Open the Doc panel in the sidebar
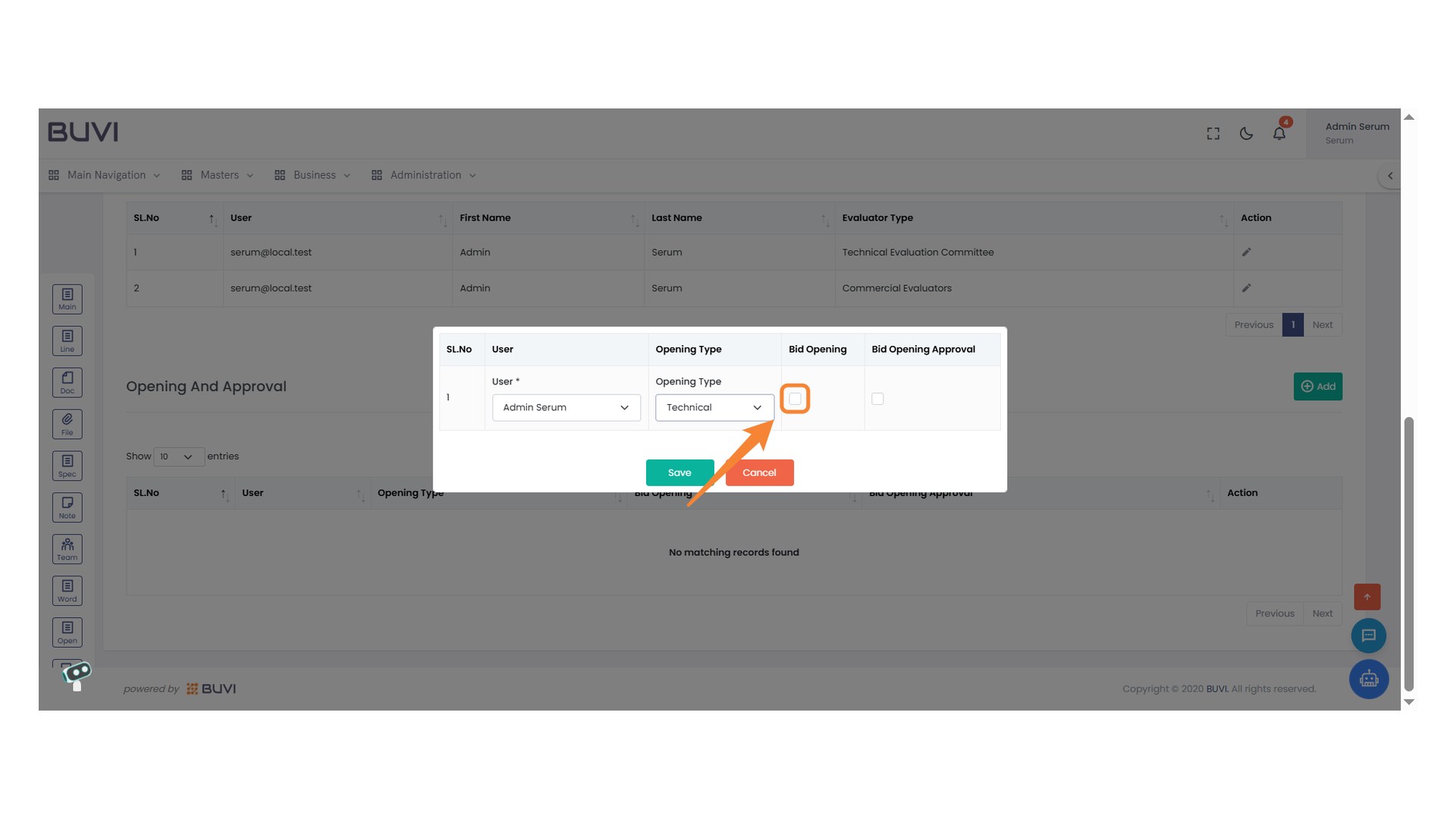1456x819 pixels. (67, 382)
